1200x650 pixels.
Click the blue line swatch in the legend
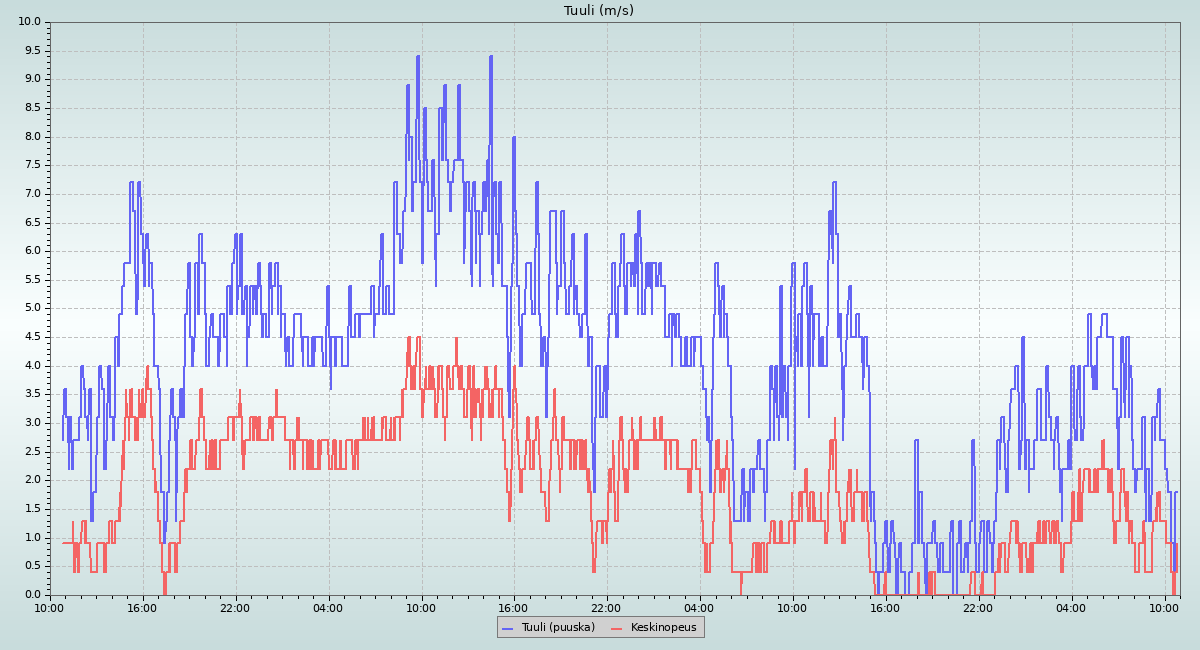(508, 627)
